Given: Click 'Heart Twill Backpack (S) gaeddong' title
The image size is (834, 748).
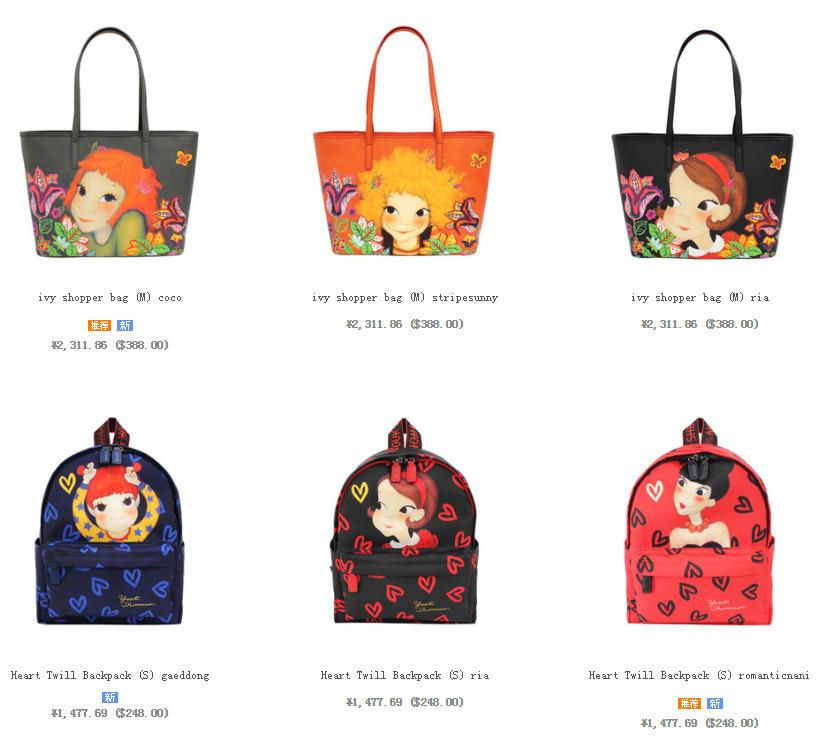Looking at the screenshot, I should tap(110, 676).
